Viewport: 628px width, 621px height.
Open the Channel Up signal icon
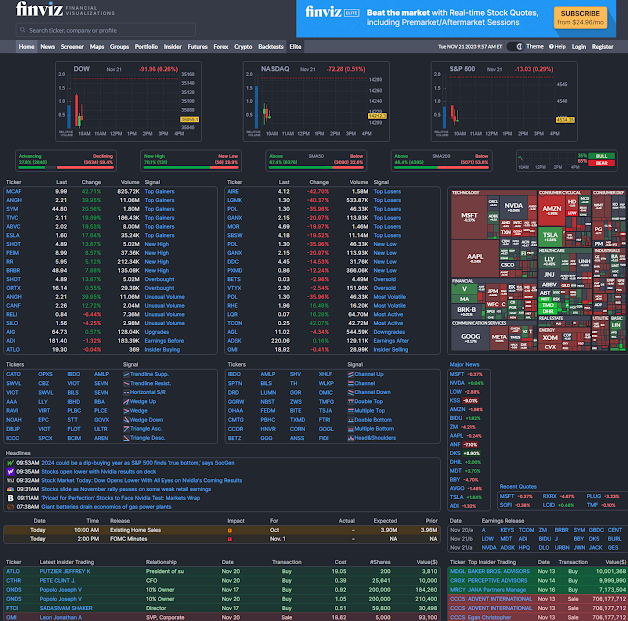351,374
